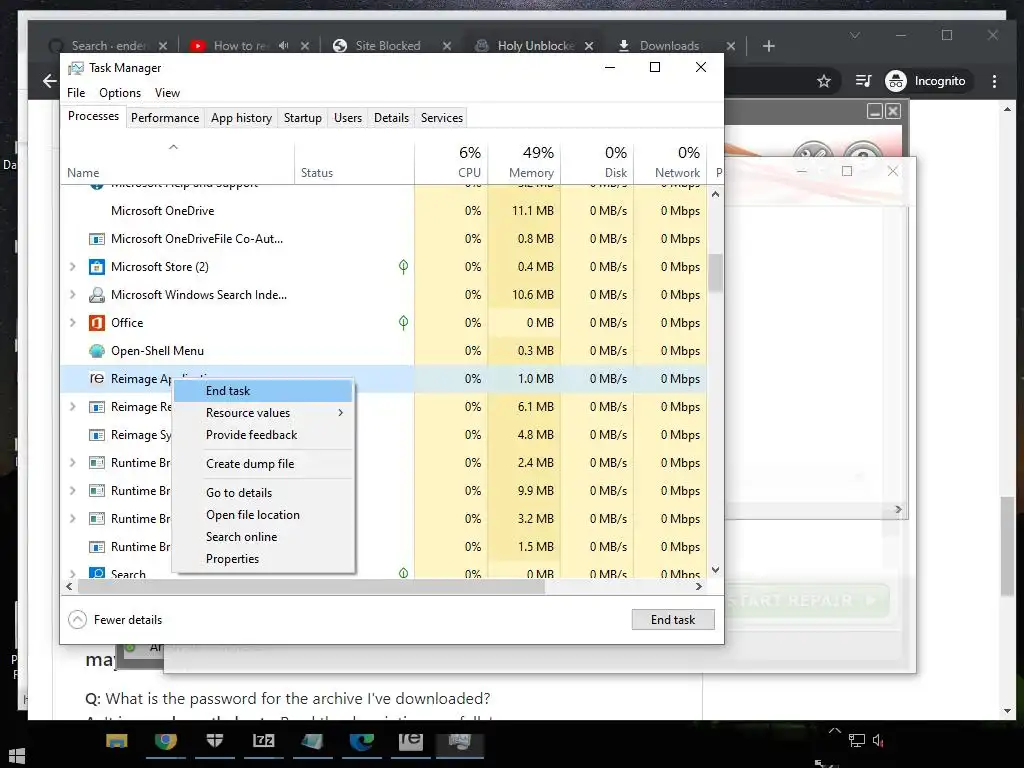This screenshot has width=1024, height=768.
Task: Switch to the Details tab
Action: point(391,118)
